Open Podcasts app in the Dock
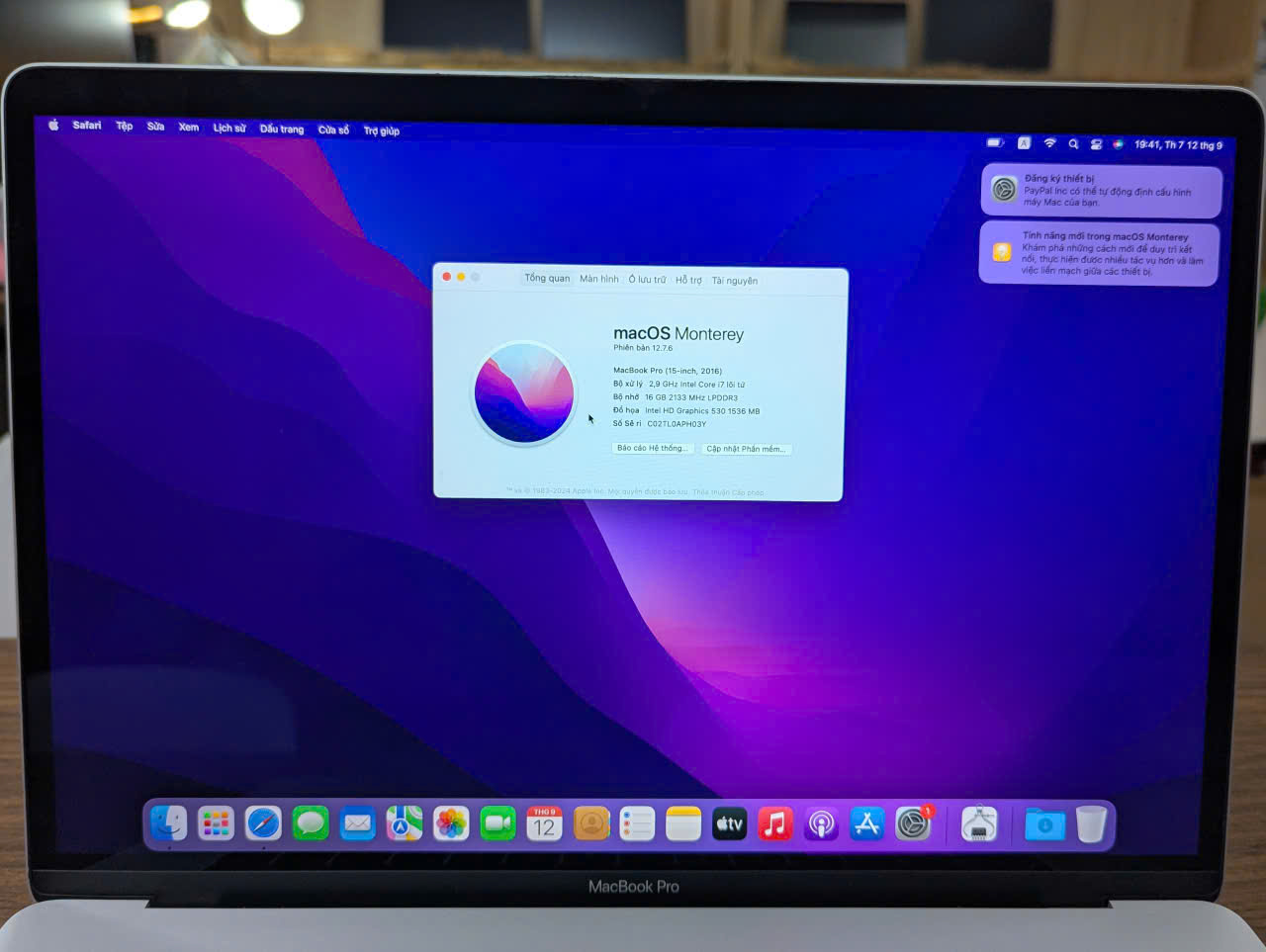This screenshot has height=952, width=1266. (x=821, y=822)
